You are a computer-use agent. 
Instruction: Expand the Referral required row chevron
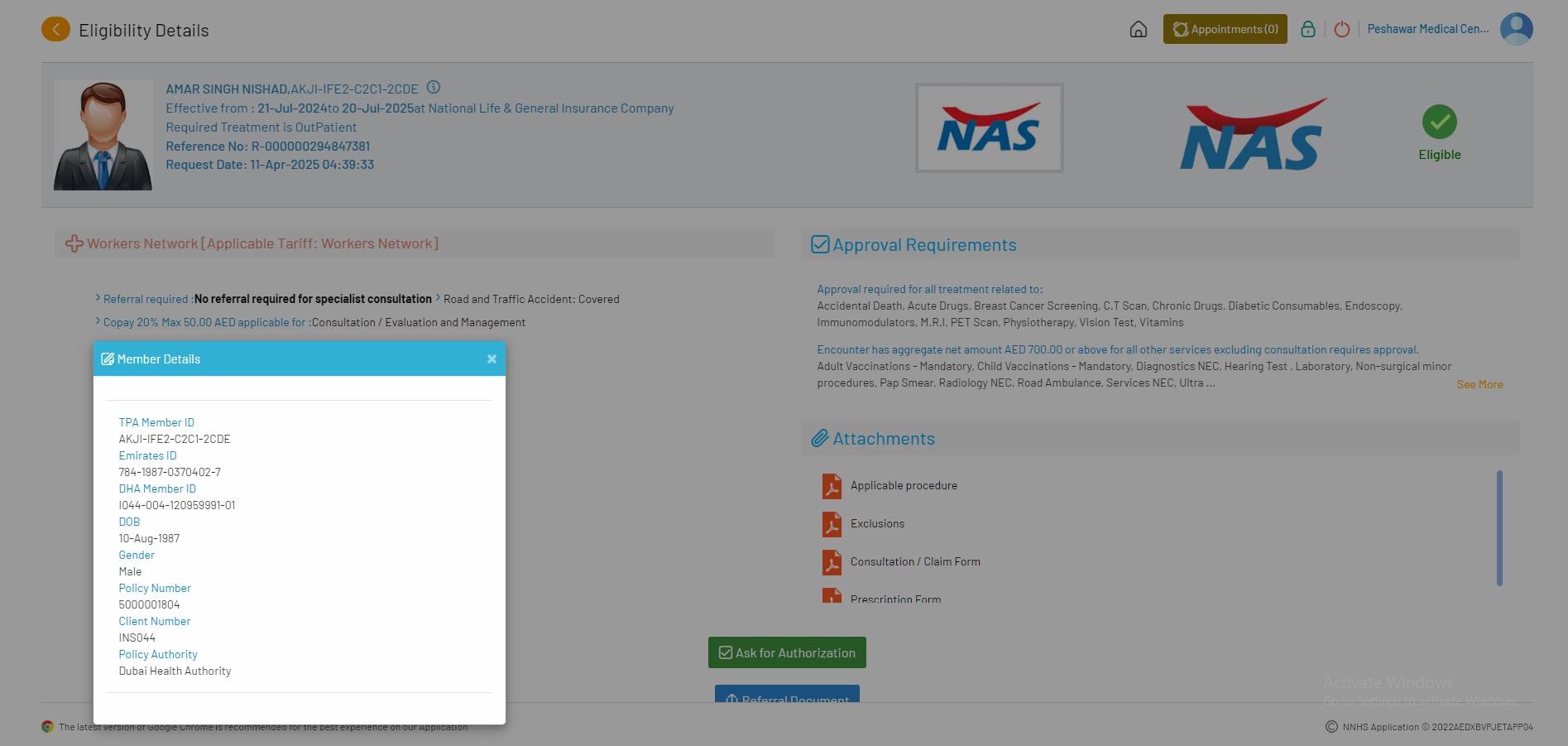(x=98, y=298)
